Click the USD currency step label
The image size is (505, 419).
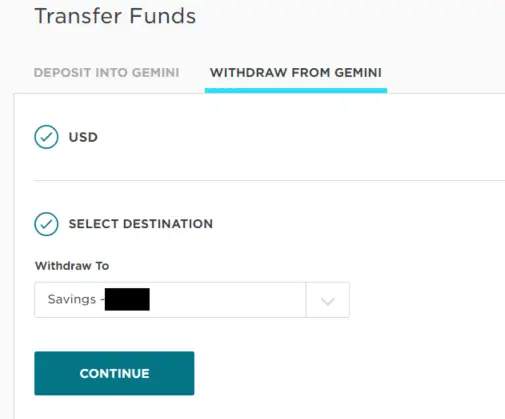[x=83, y=137]
